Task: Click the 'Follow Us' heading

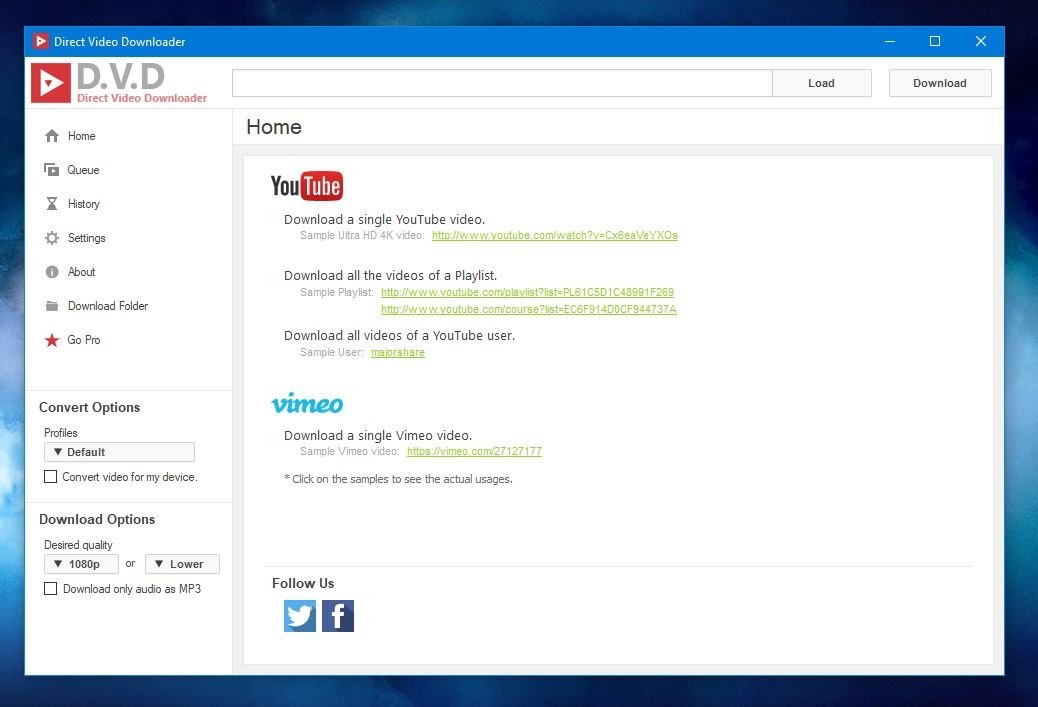Action: click(x=303, y=583)
